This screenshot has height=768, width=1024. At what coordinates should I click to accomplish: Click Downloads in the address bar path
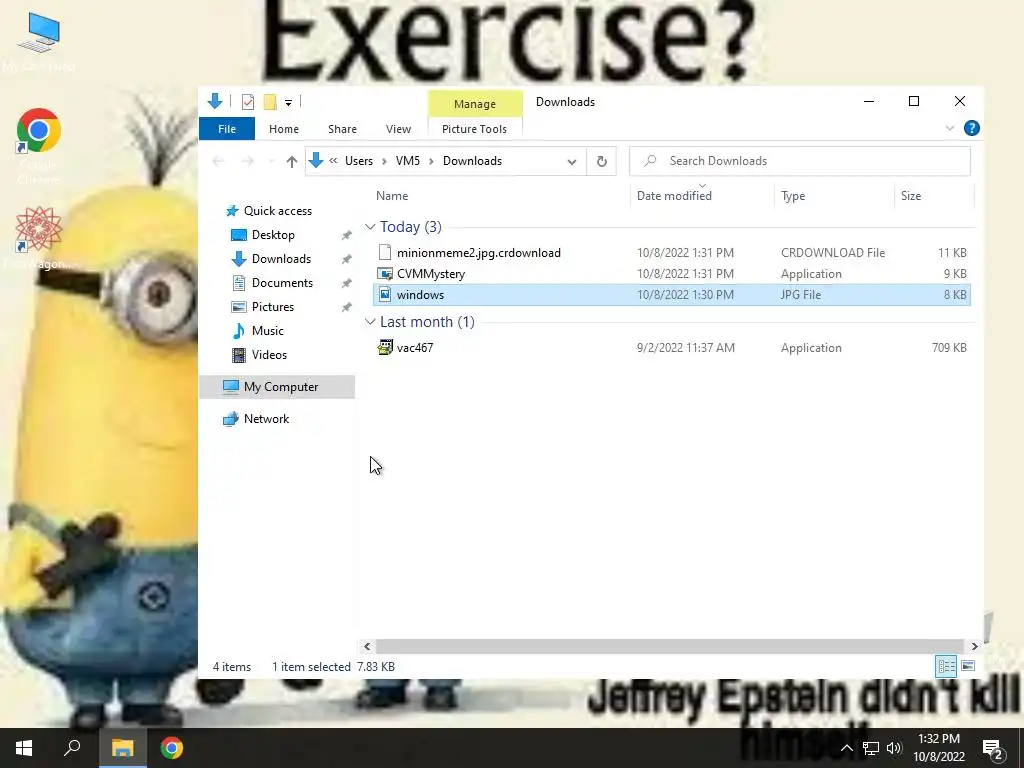click(x=472, y=161)
